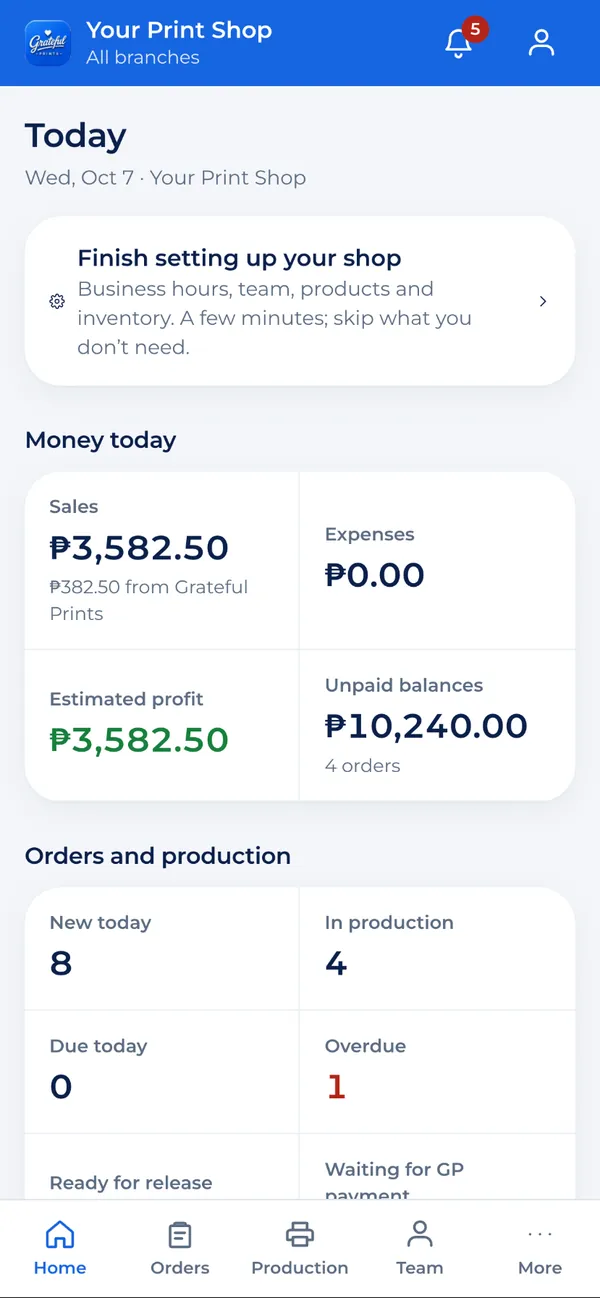The height and width of the screenshot is (1298, 600).
Task: View the Overdue orders tile
Action: click(437, 1071)
